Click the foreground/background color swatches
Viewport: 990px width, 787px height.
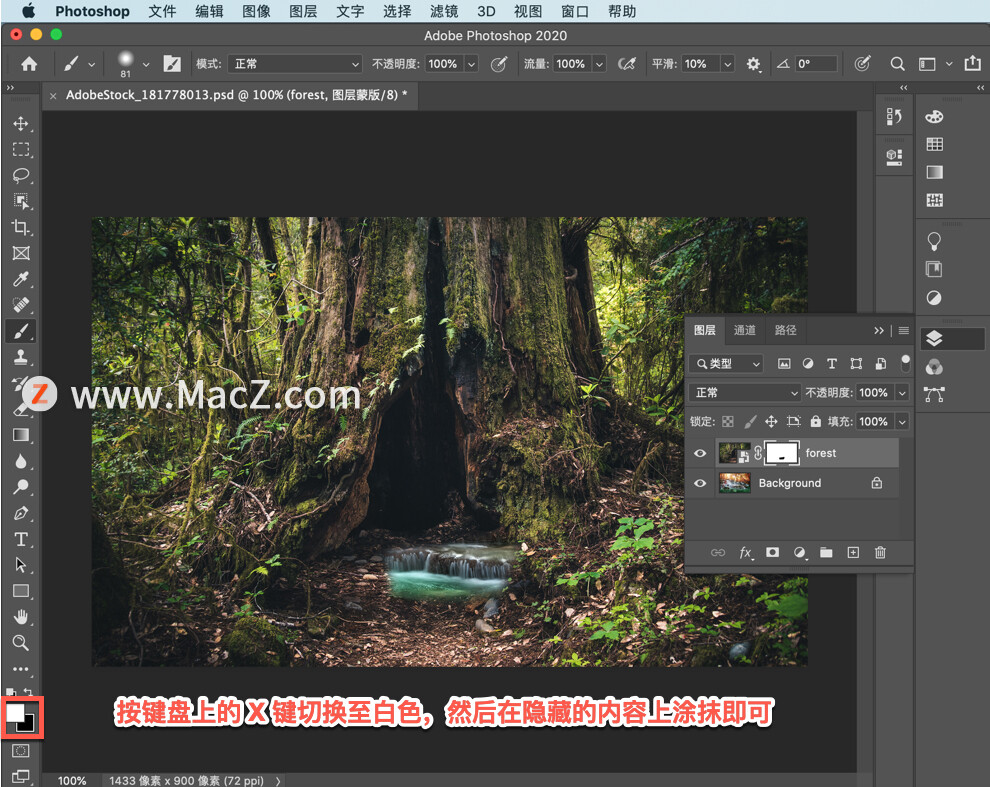point(22,717)
